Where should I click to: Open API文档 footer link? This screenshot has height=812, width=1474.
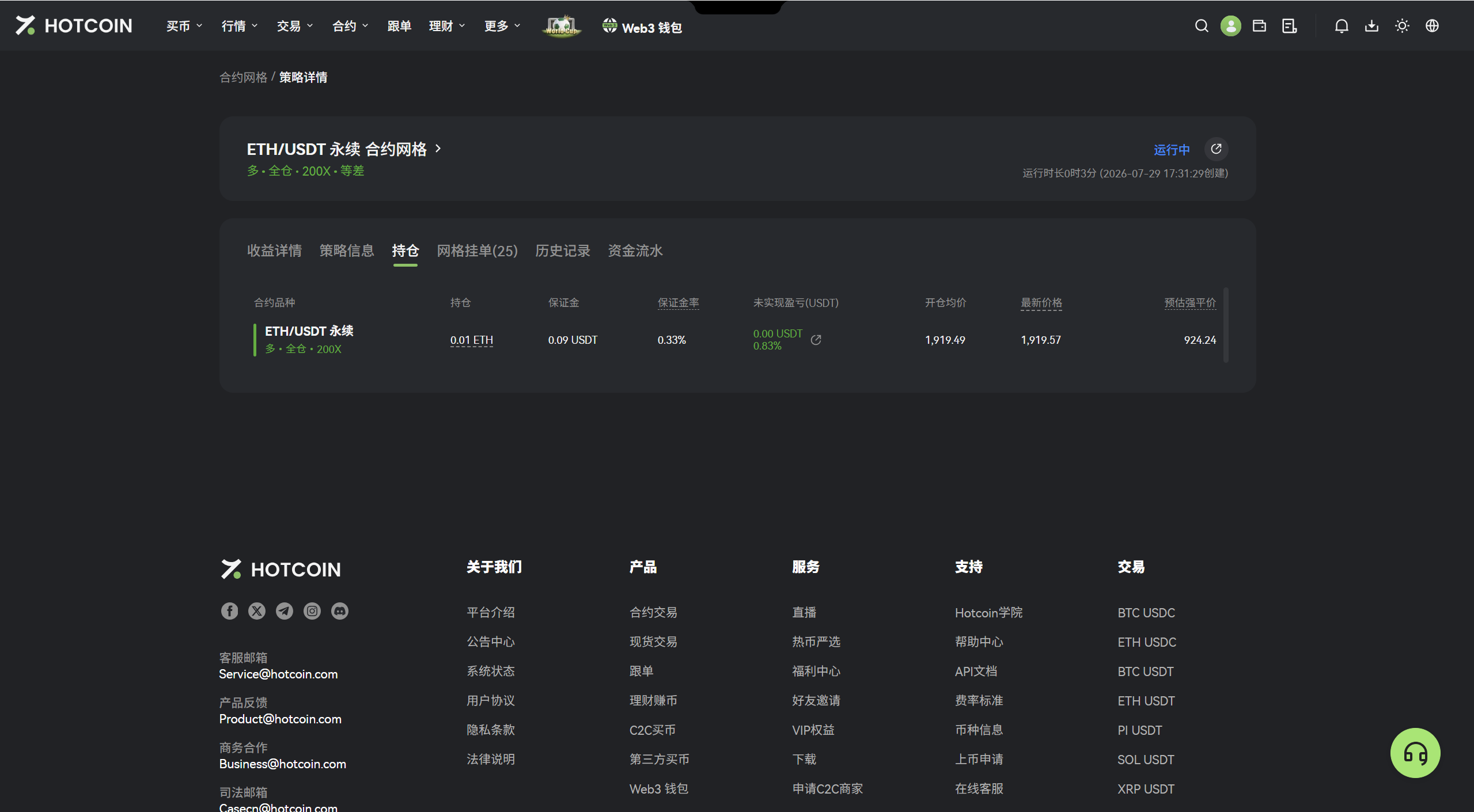tap(976, 671)
